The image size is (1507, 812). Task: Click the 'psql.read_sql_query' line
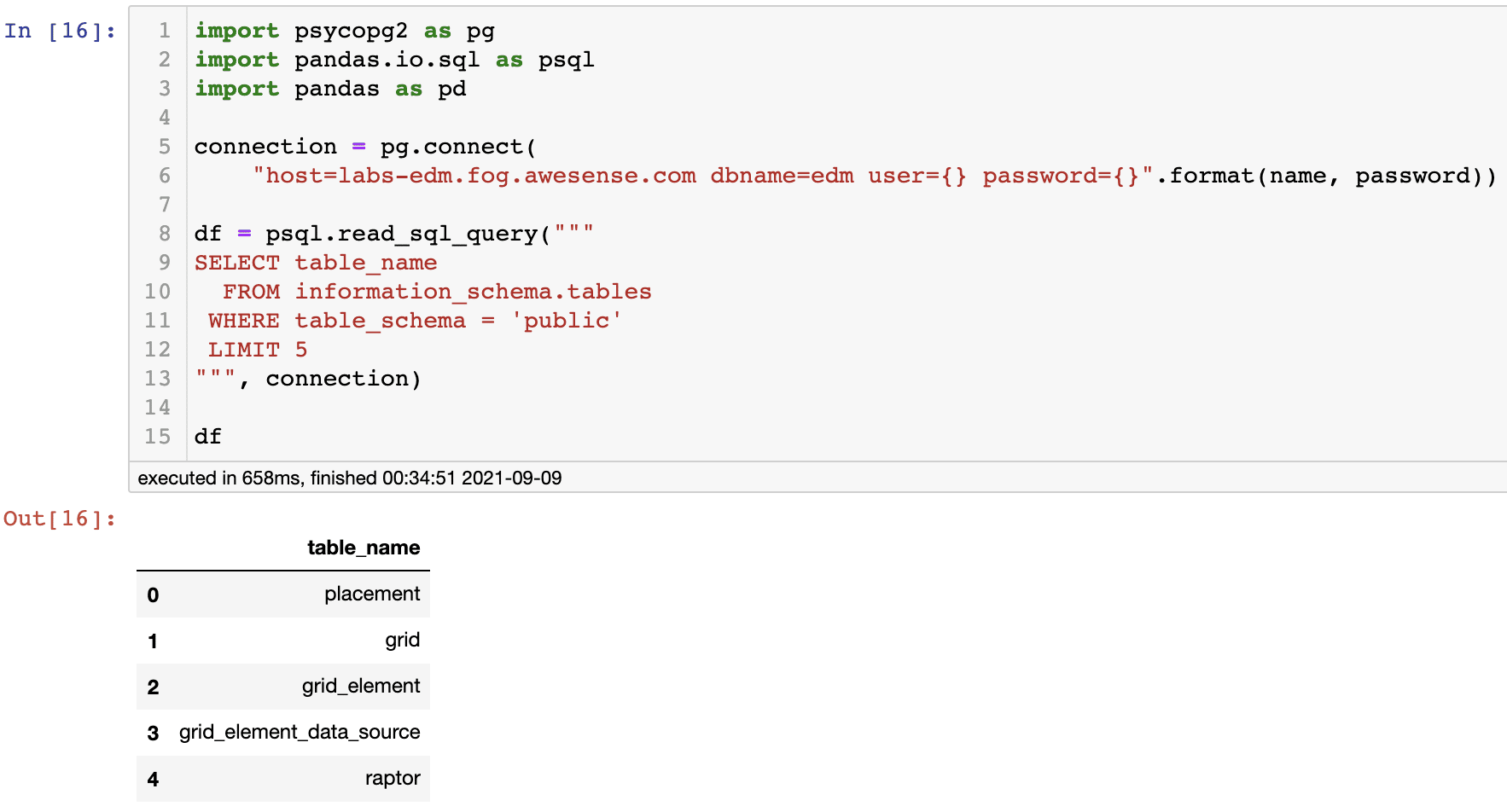[393, 234]
